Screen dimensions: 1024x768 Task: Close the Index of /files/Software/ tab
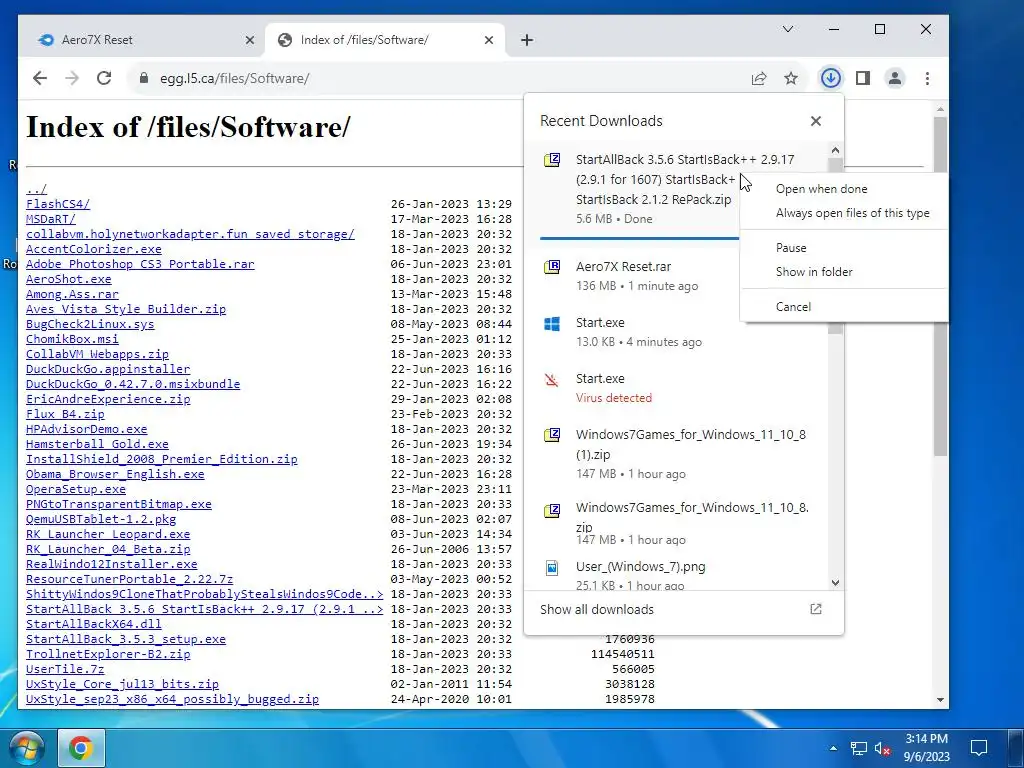click(488, 40)
